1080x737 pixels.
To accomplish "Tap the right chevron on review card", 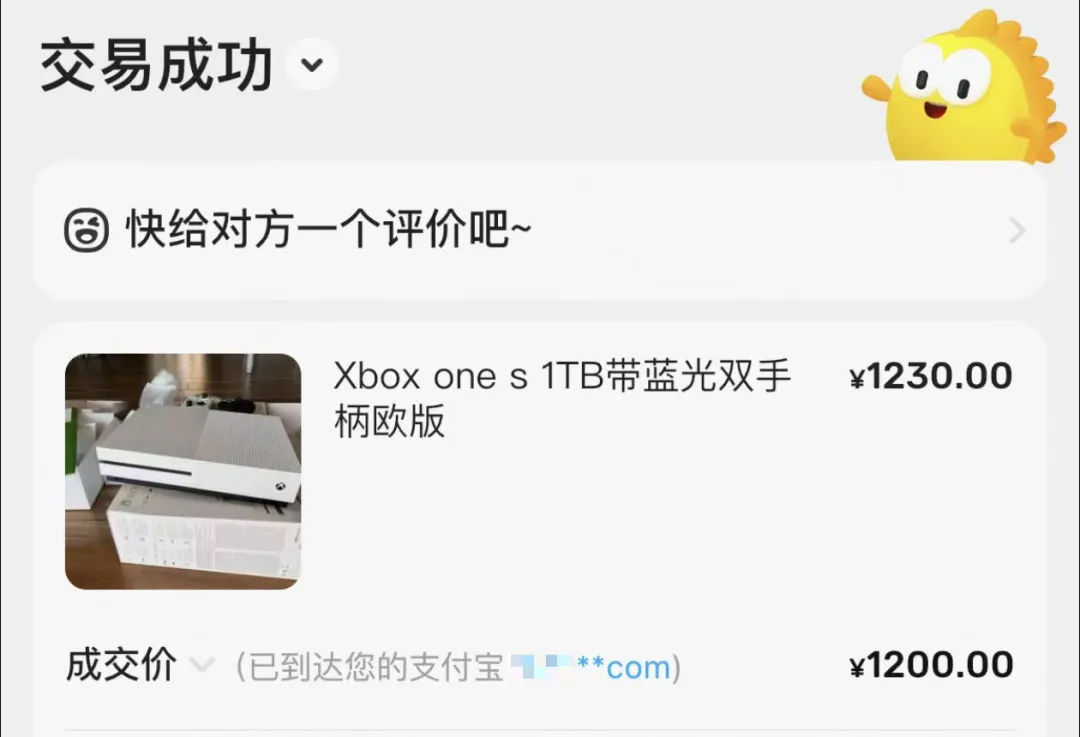I will click(x=1017, y=230).
